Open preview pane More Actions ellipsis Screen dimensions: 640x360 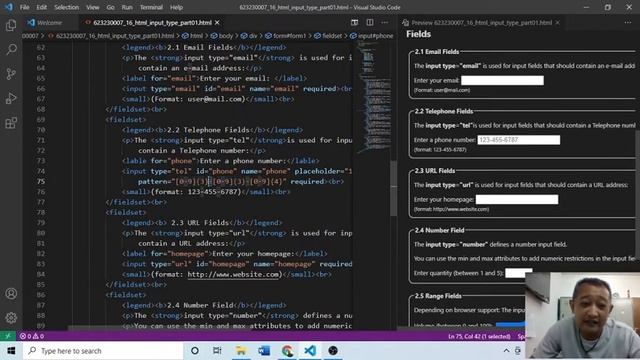click(627, 22)
